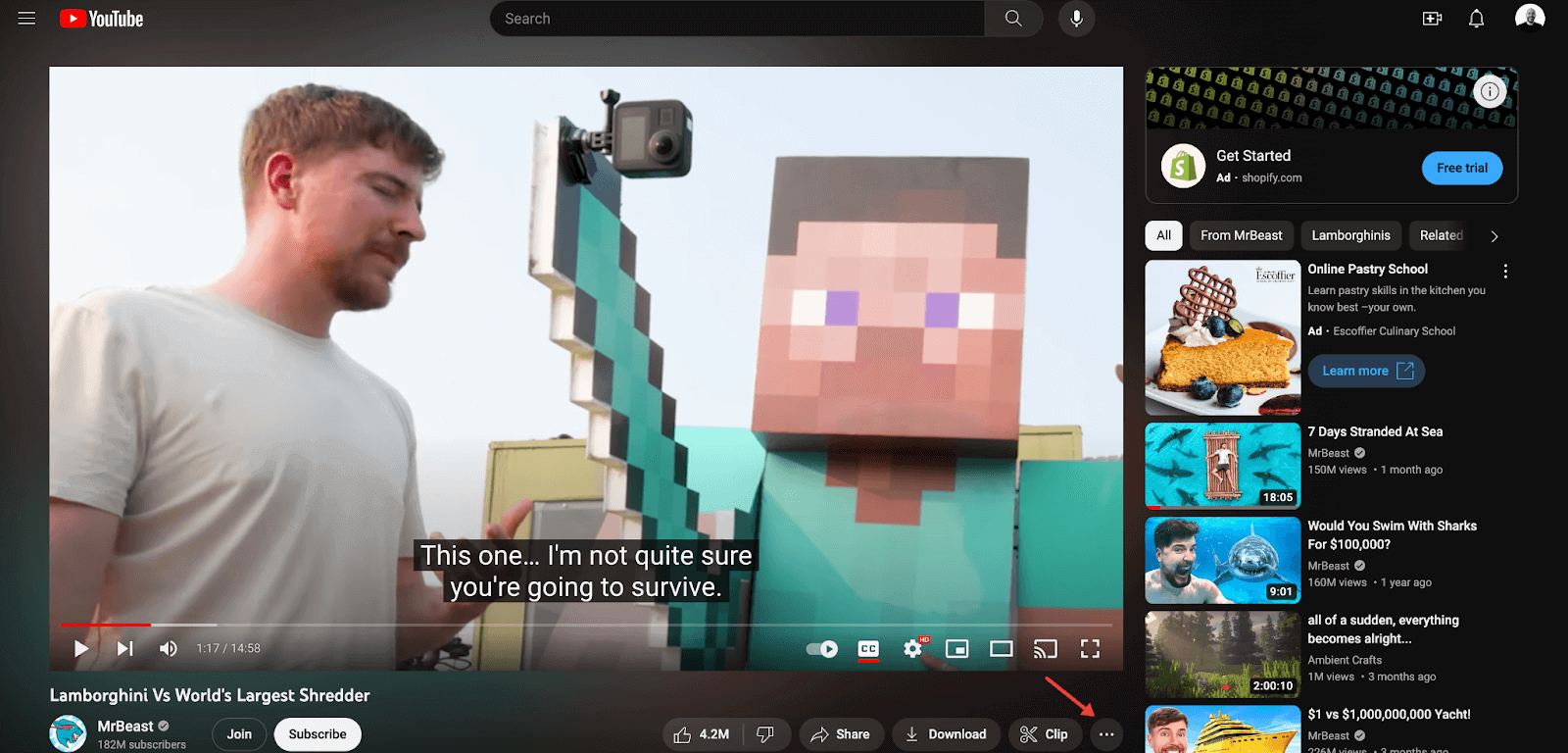The image size is (1568, 753).
Task: Subscribe to MrBeast
Action: (x=318, y=734)
